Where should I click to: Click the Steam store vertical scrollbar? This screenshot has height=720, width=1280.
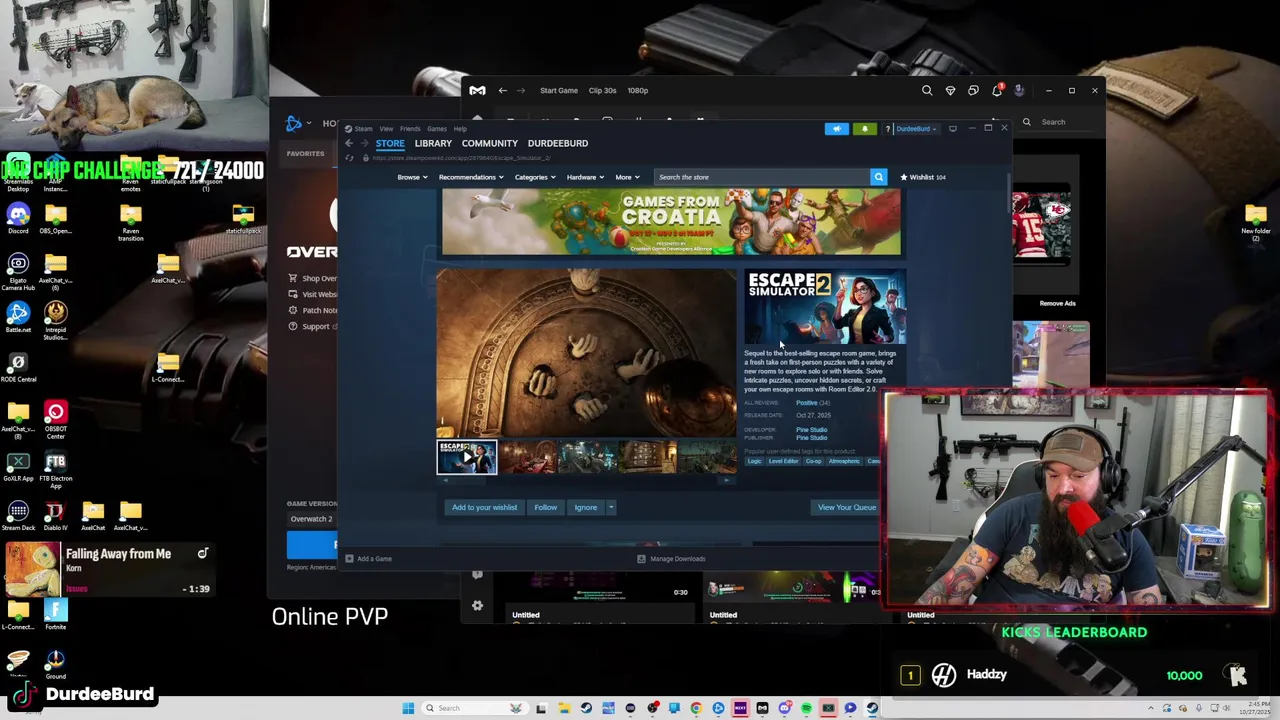pos(1008,193)
